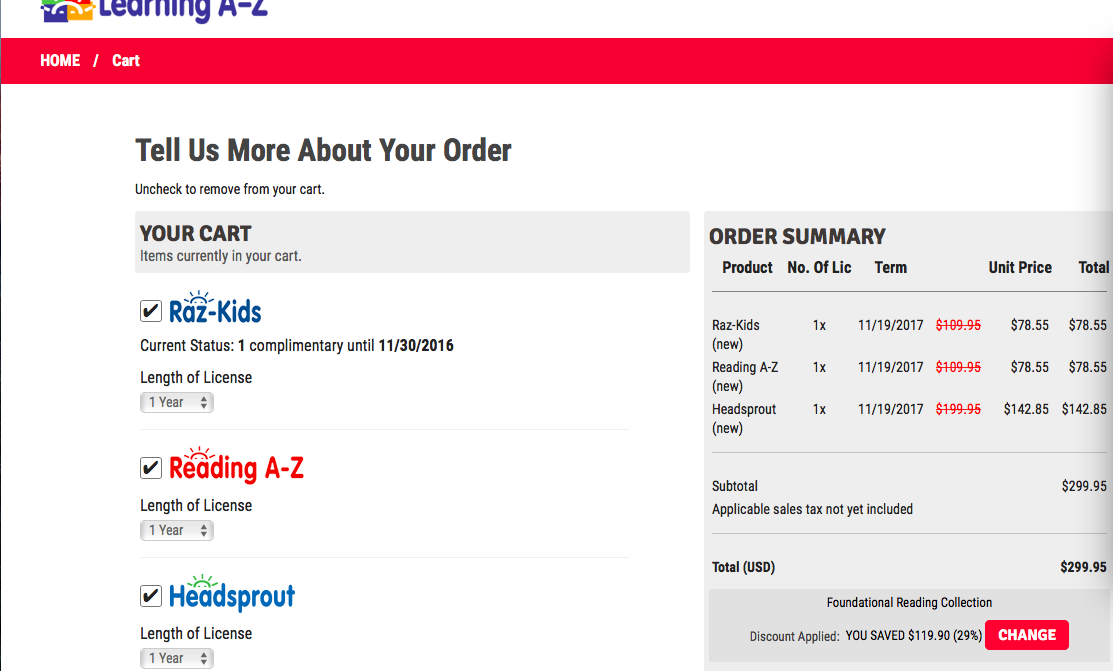Click the Raz-Kids (new) summary row
1113x671 pixels.
(x=909, y=334)
